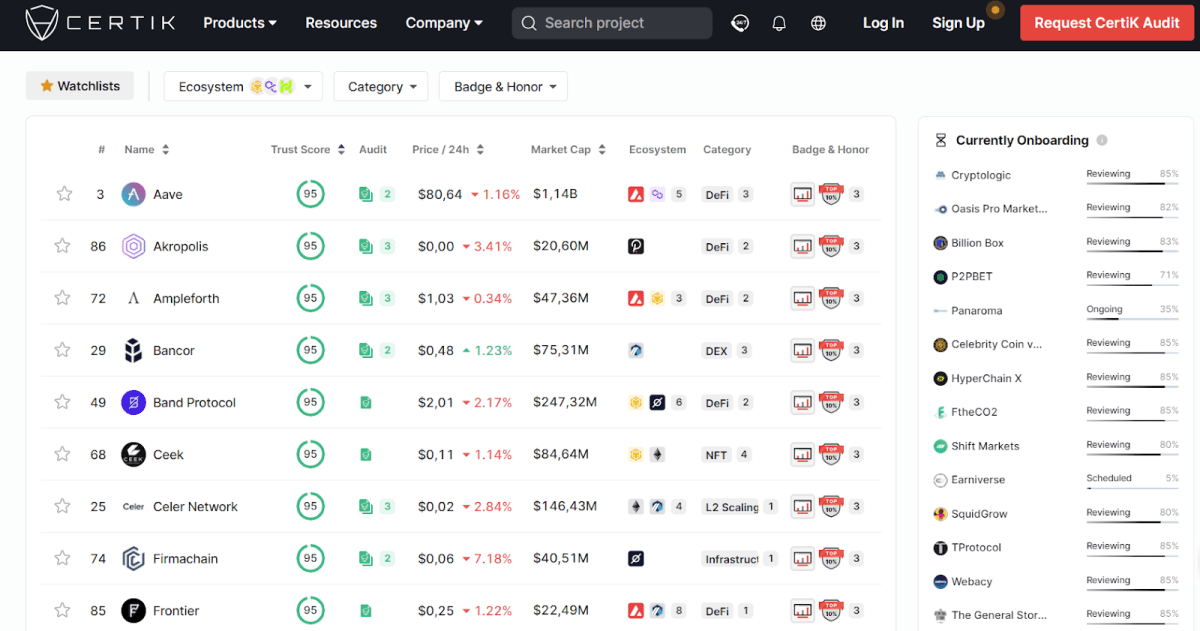Click the Badge & Honor column header
Screen dimensions: 1200x631
[x=830, y=150]
